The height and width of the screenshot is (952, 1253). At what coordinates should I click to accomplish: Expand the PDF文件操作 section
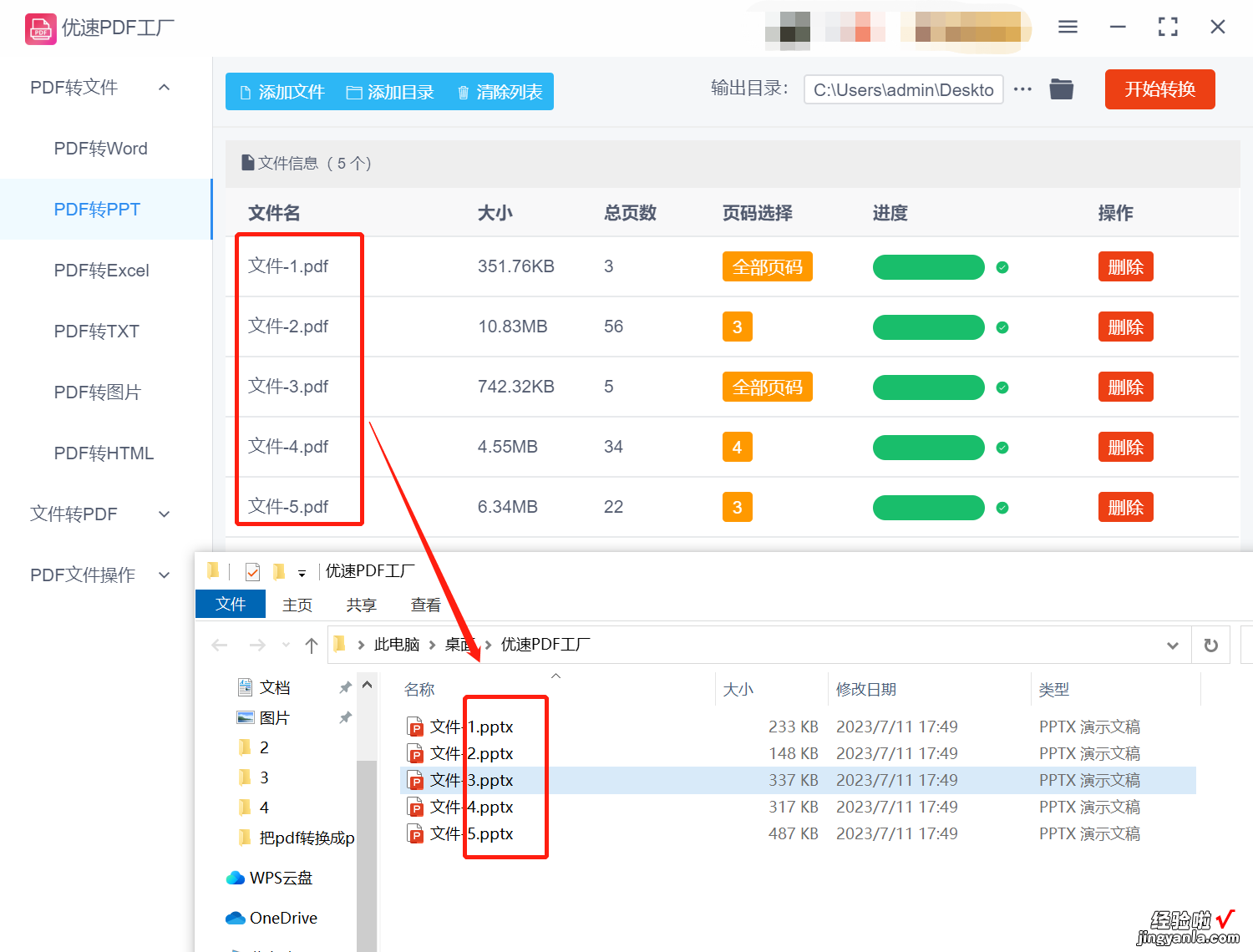click(x=165, y=575)
